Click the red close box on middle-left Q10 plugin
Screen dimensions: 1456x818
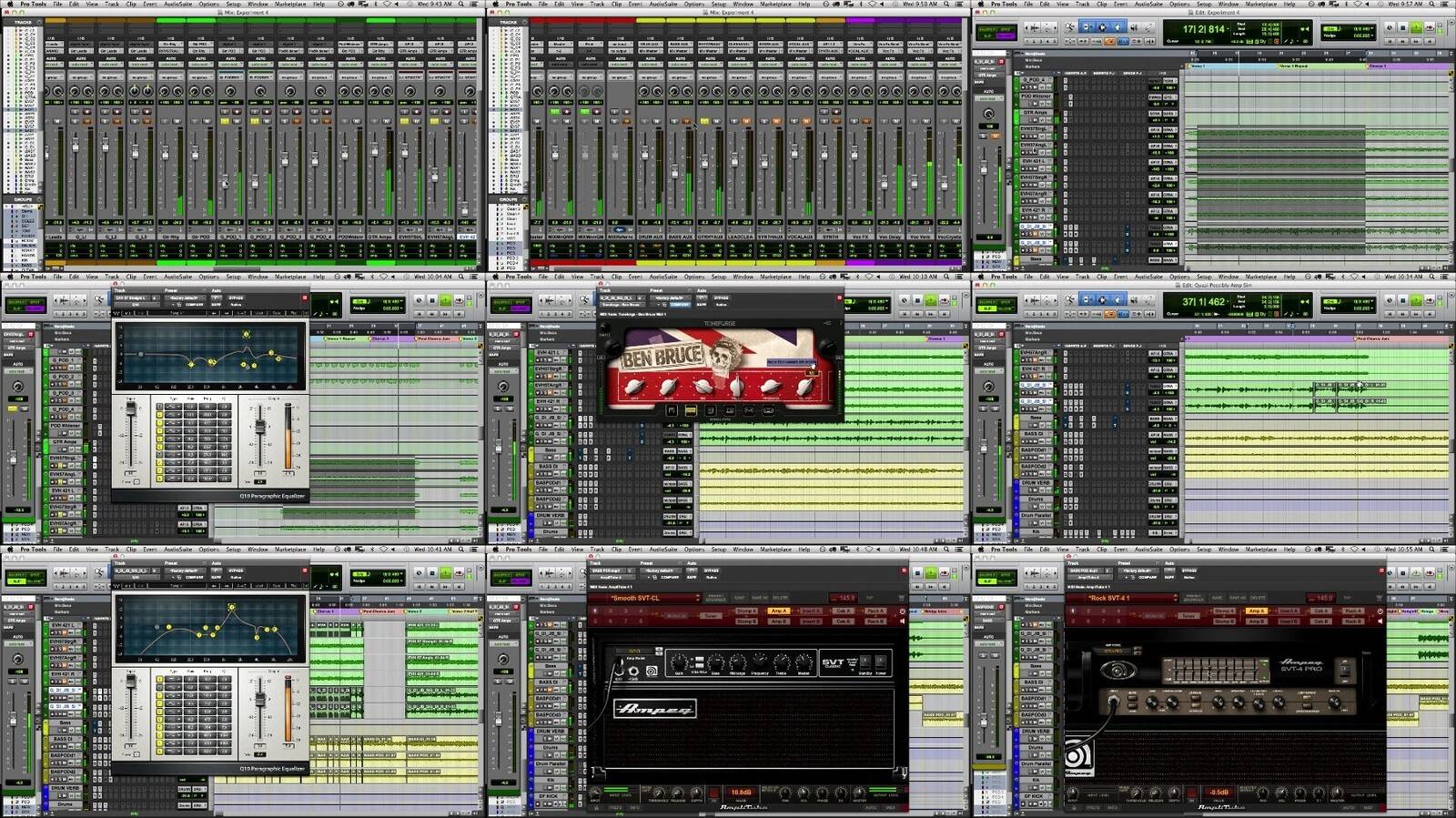coord(305,298)
